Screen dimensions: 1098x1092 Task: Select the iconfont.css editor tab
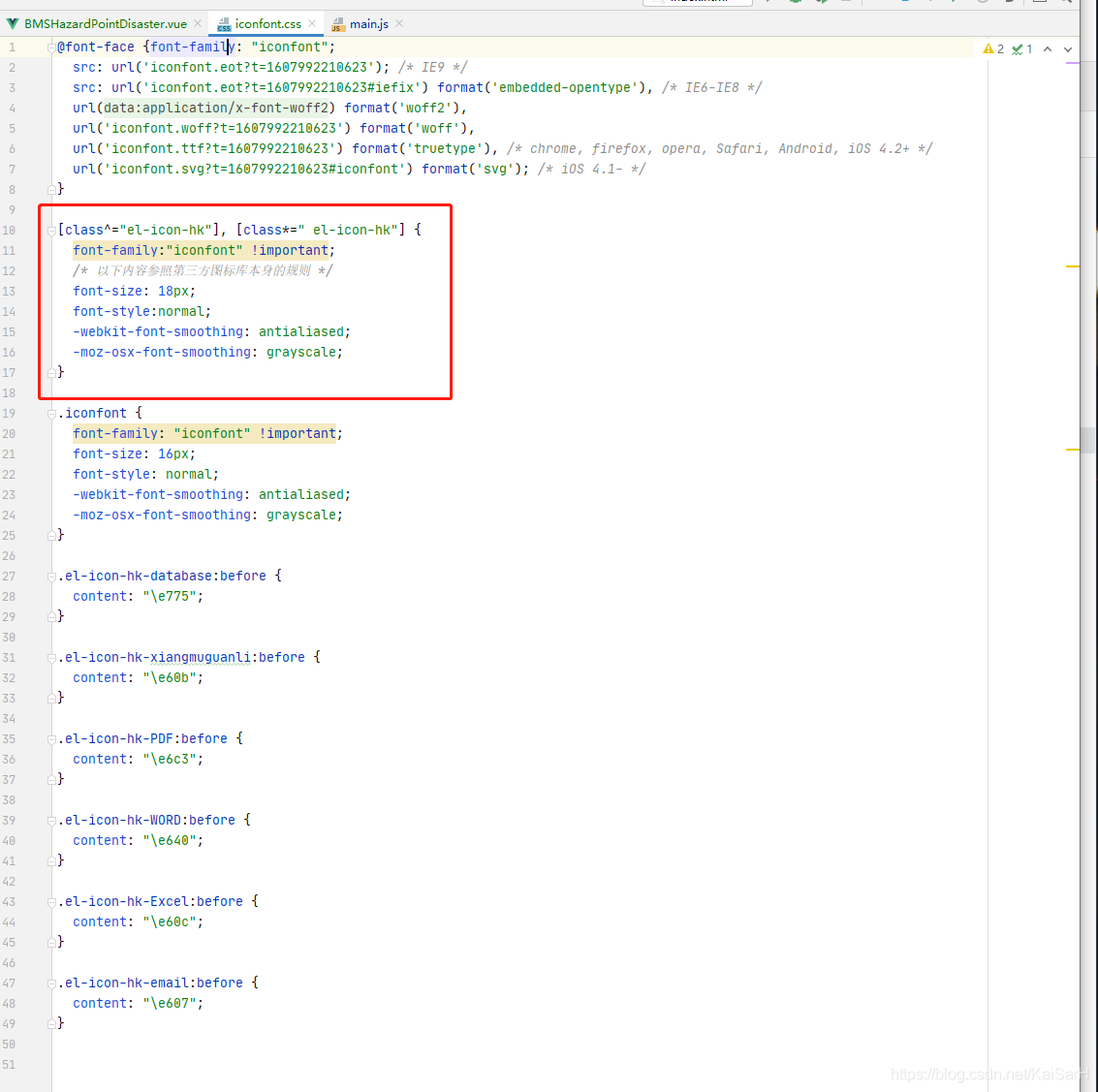tap(267, 24)
